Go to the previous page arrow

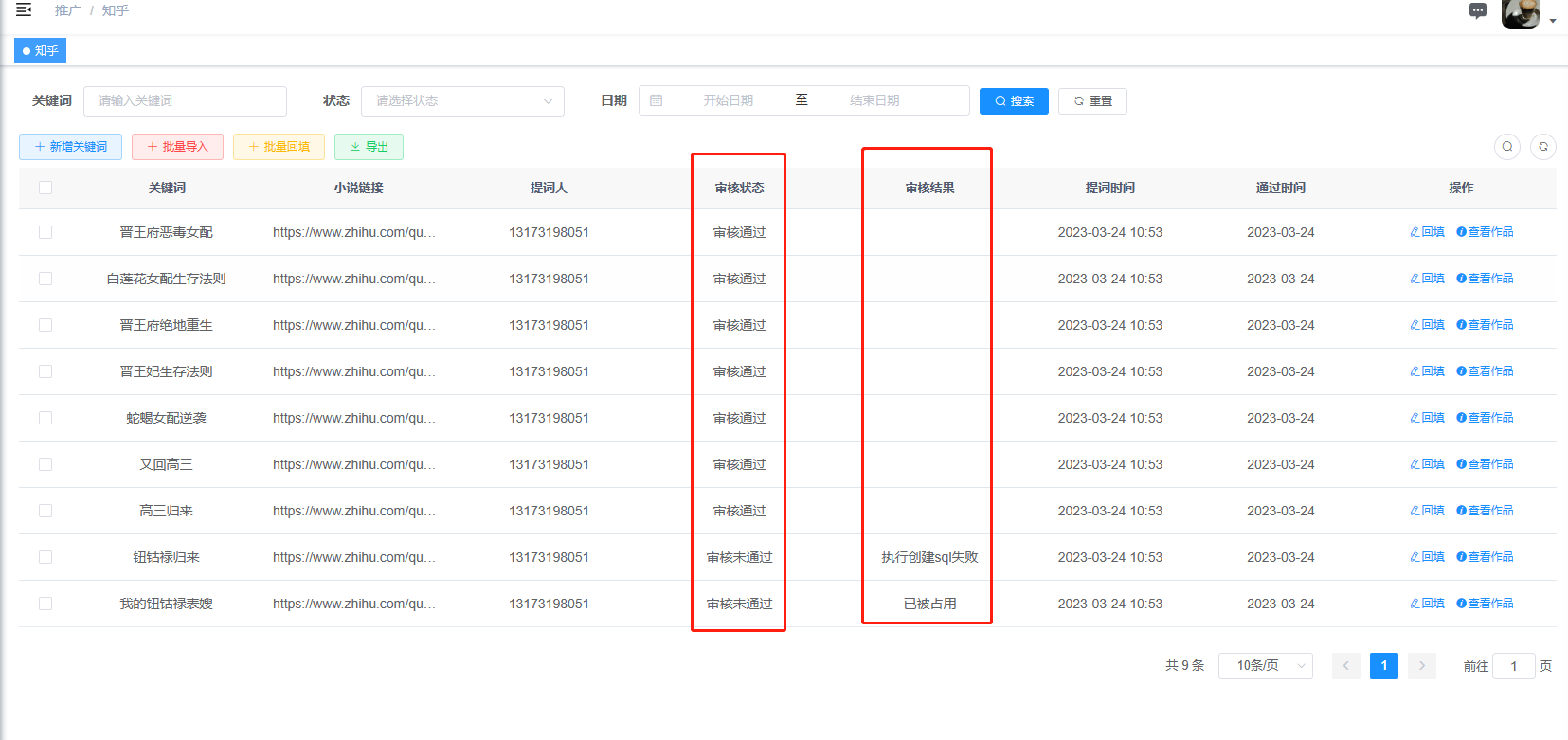coord(1345,666)
